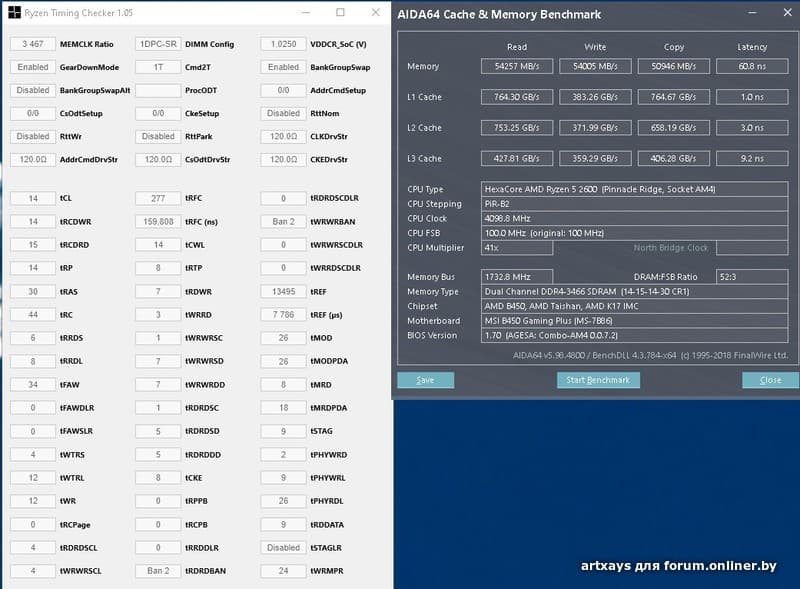Maximize the Ryzen Timing Checker window
Viewport: 800px width, 589px height.
[340, 13]
